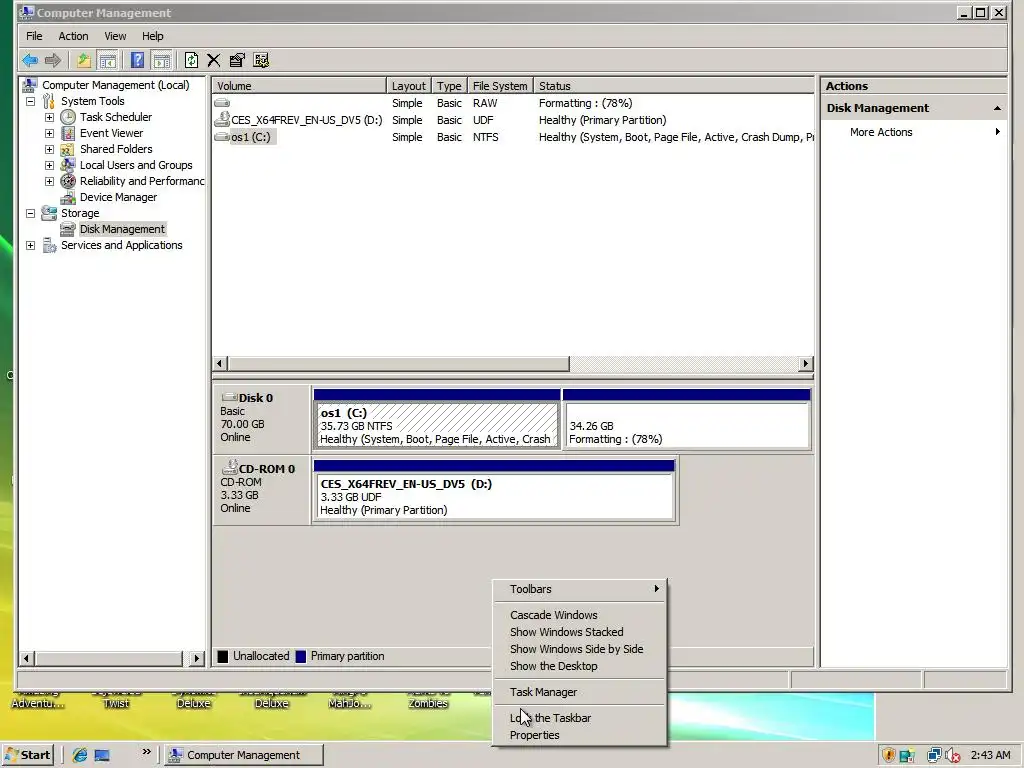
Task: Expand Local Users and Groups node
Action: (x=50, y=165)
